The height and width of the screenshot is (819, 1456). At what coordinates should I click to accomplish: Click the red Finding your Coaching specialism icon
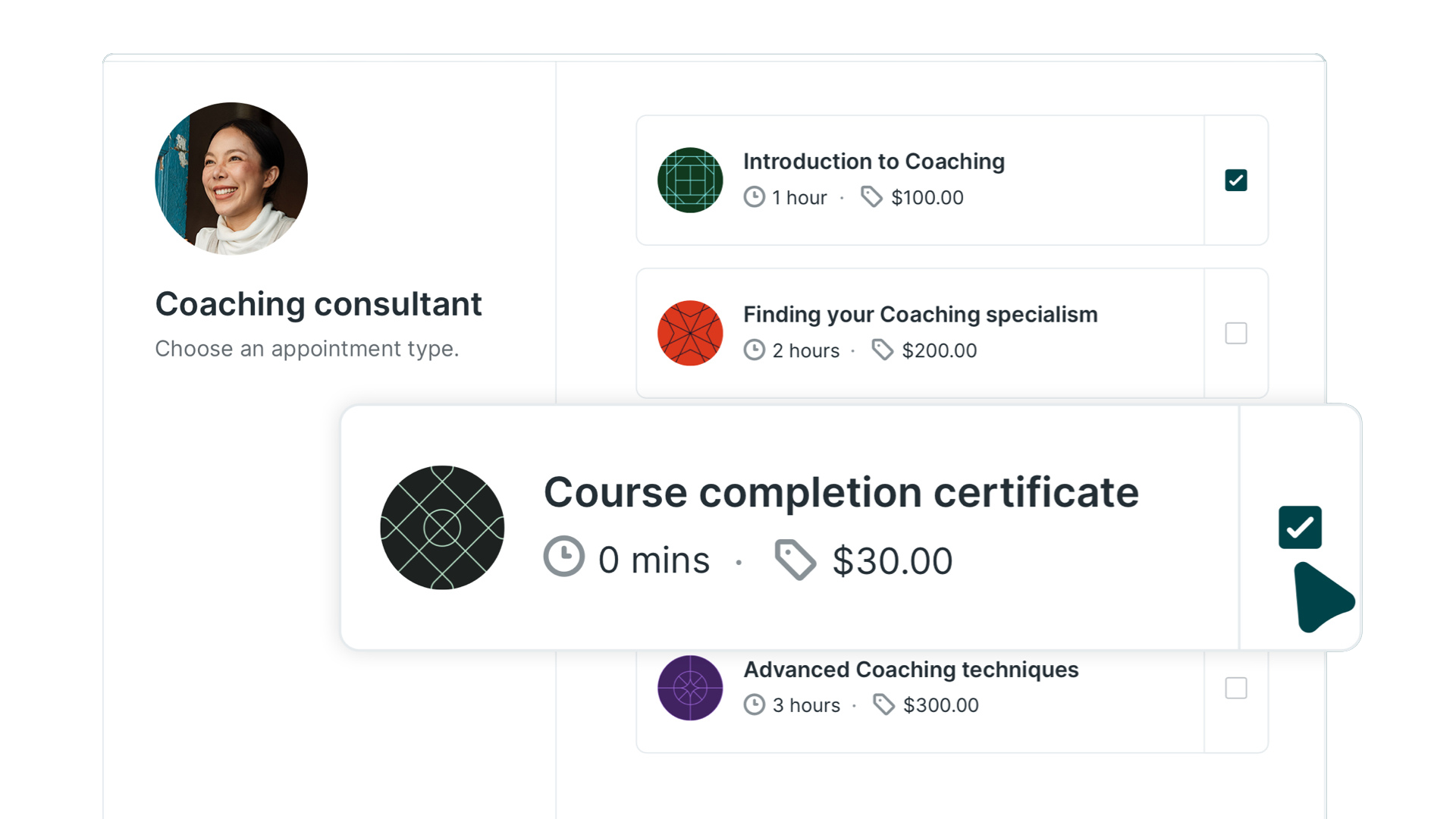(689, 333)
